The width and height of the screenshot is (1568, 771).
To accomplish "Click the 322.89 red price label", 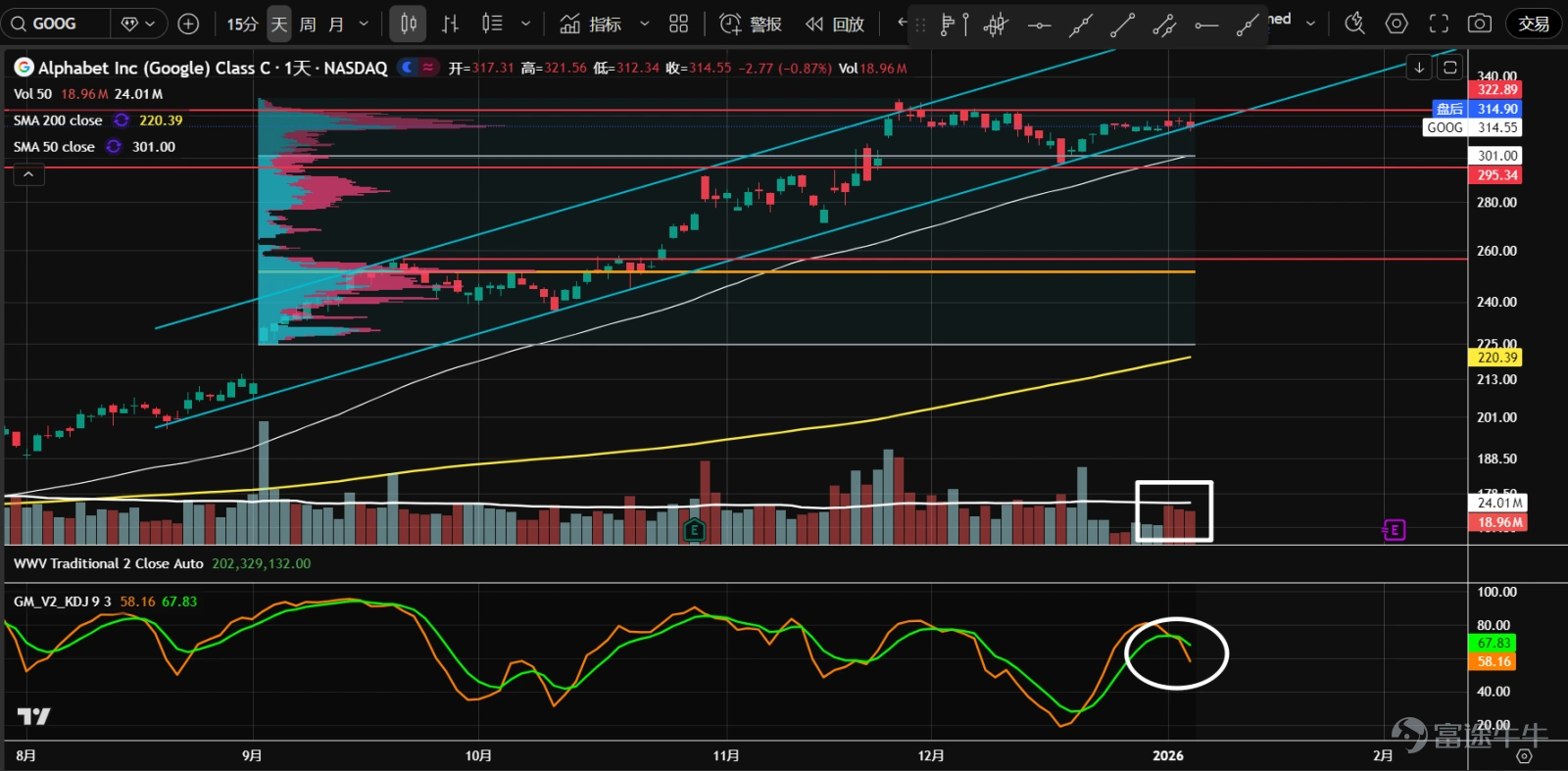I will click(x=1496, y=90).
